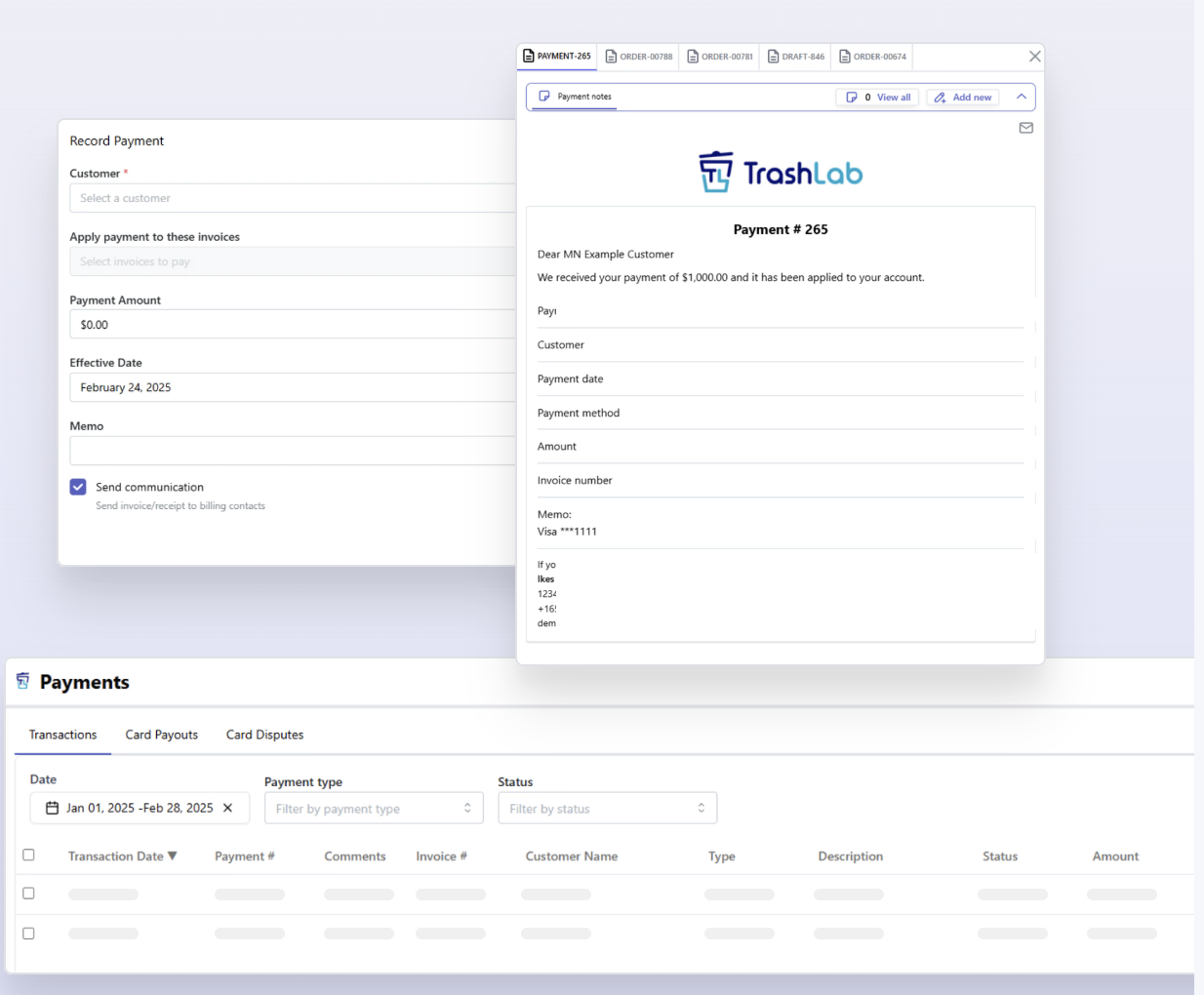
Task: Open the Effective Date field
Action: (x=293, y=387)
